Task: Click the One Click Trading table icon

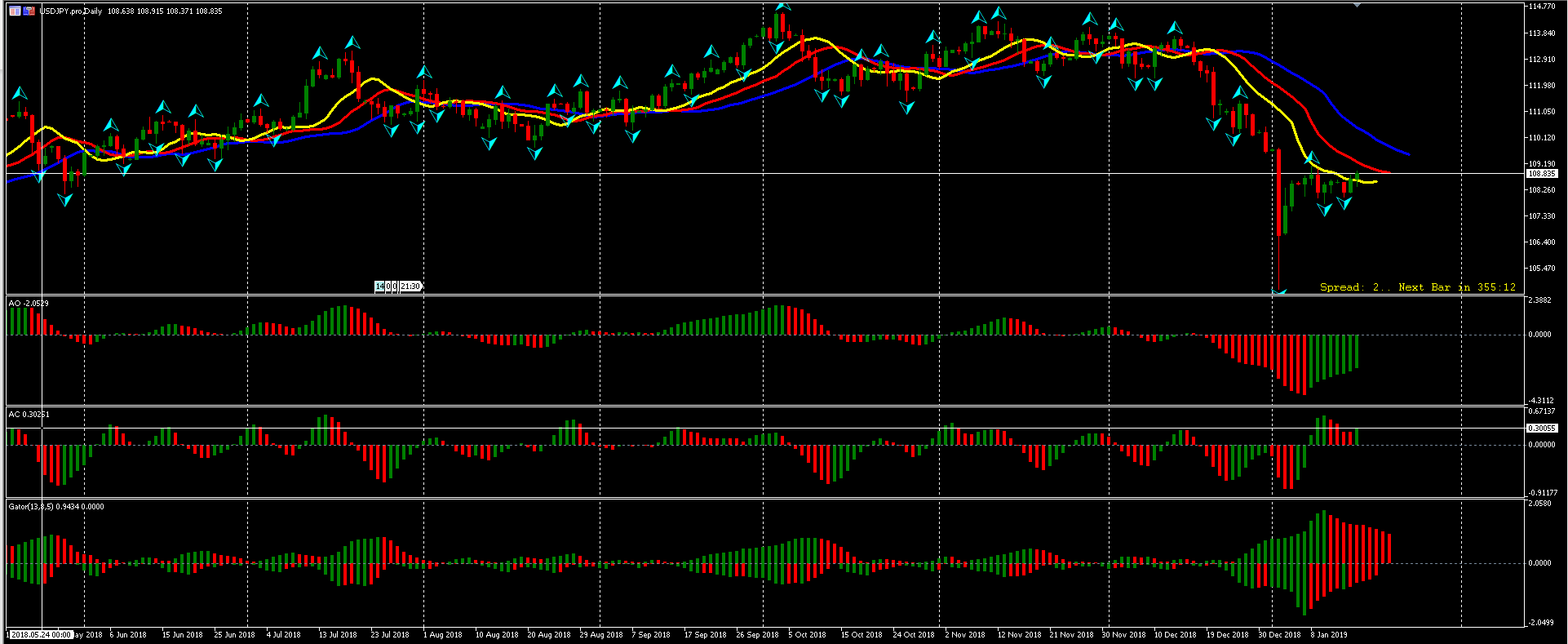Action: pos(15,11)
